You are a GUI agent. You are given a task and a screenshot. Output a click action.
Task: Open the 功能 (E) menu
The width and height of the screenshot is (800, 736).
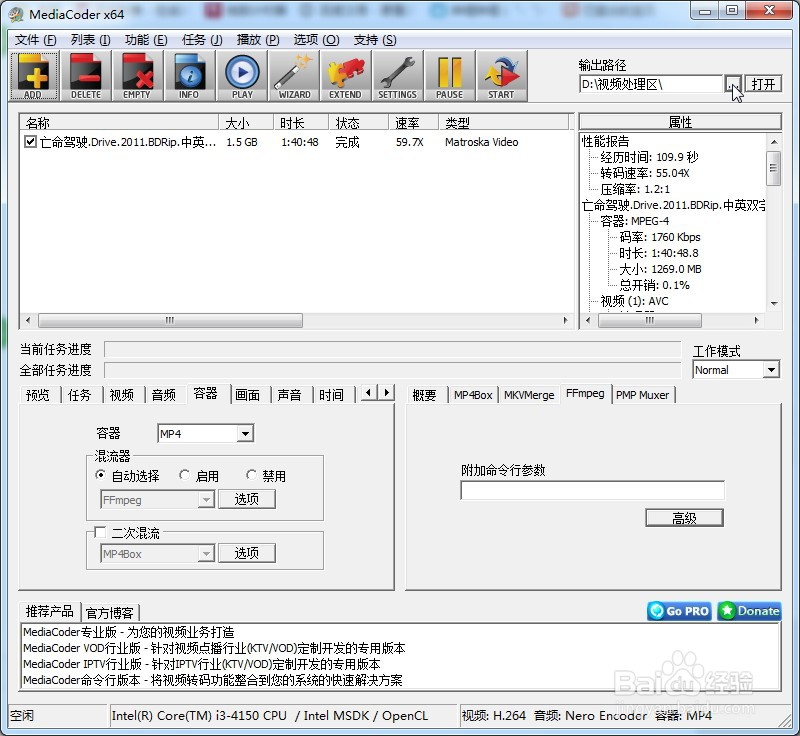tap(146, 40)
